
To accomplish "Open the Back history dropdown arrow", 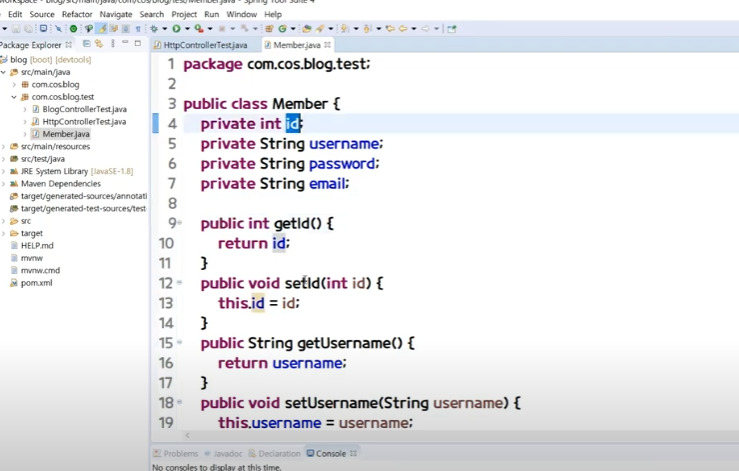I will tap(413, 29).
